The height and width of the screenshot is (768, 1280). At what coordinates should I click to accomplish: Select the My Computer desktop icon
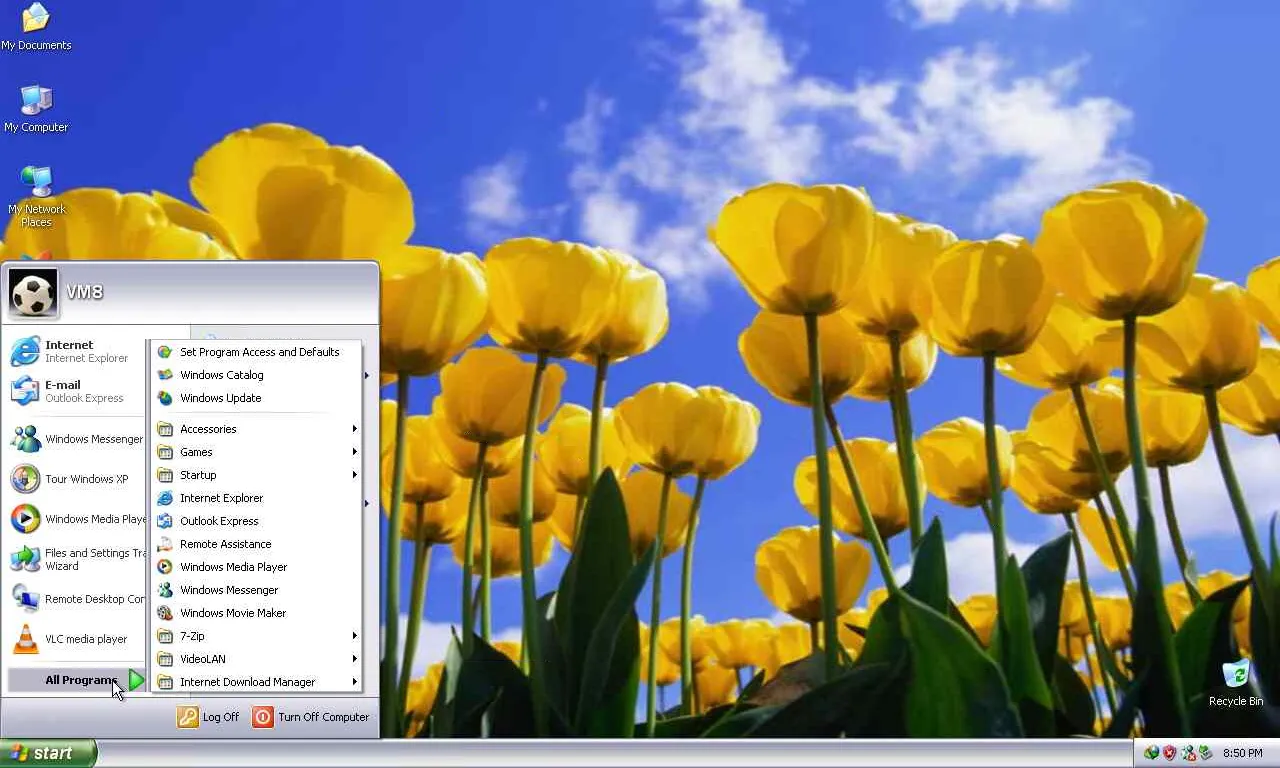pos(36,109)
